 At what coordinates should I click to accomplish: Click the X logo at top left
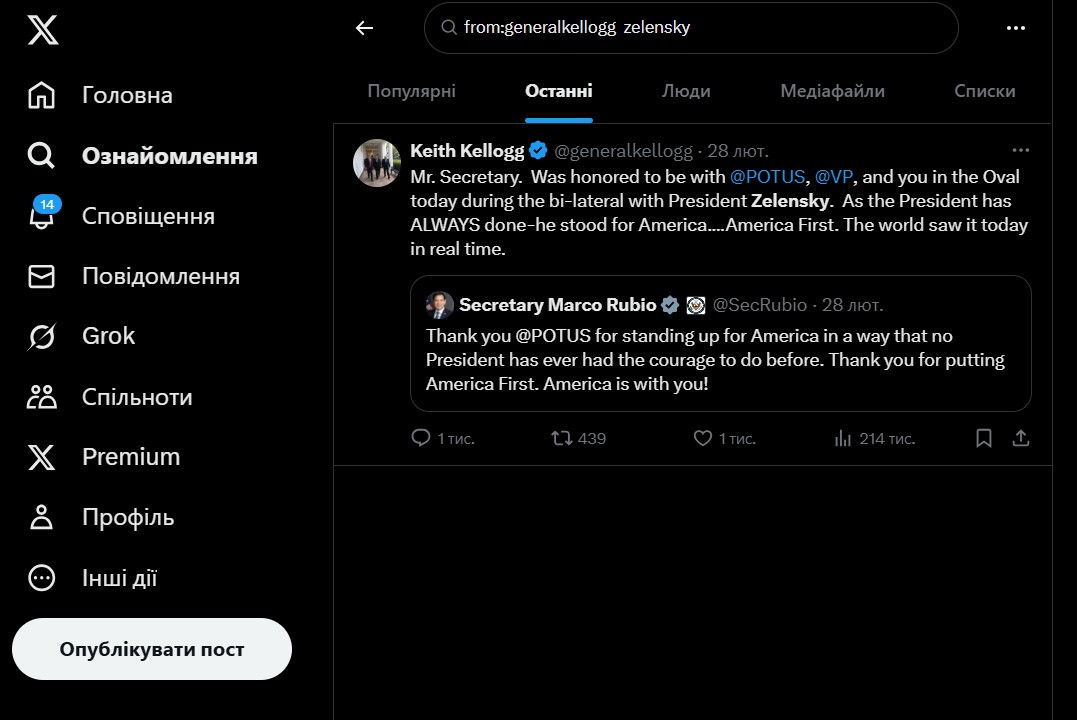pyautogui.click(x=43, y=30)
